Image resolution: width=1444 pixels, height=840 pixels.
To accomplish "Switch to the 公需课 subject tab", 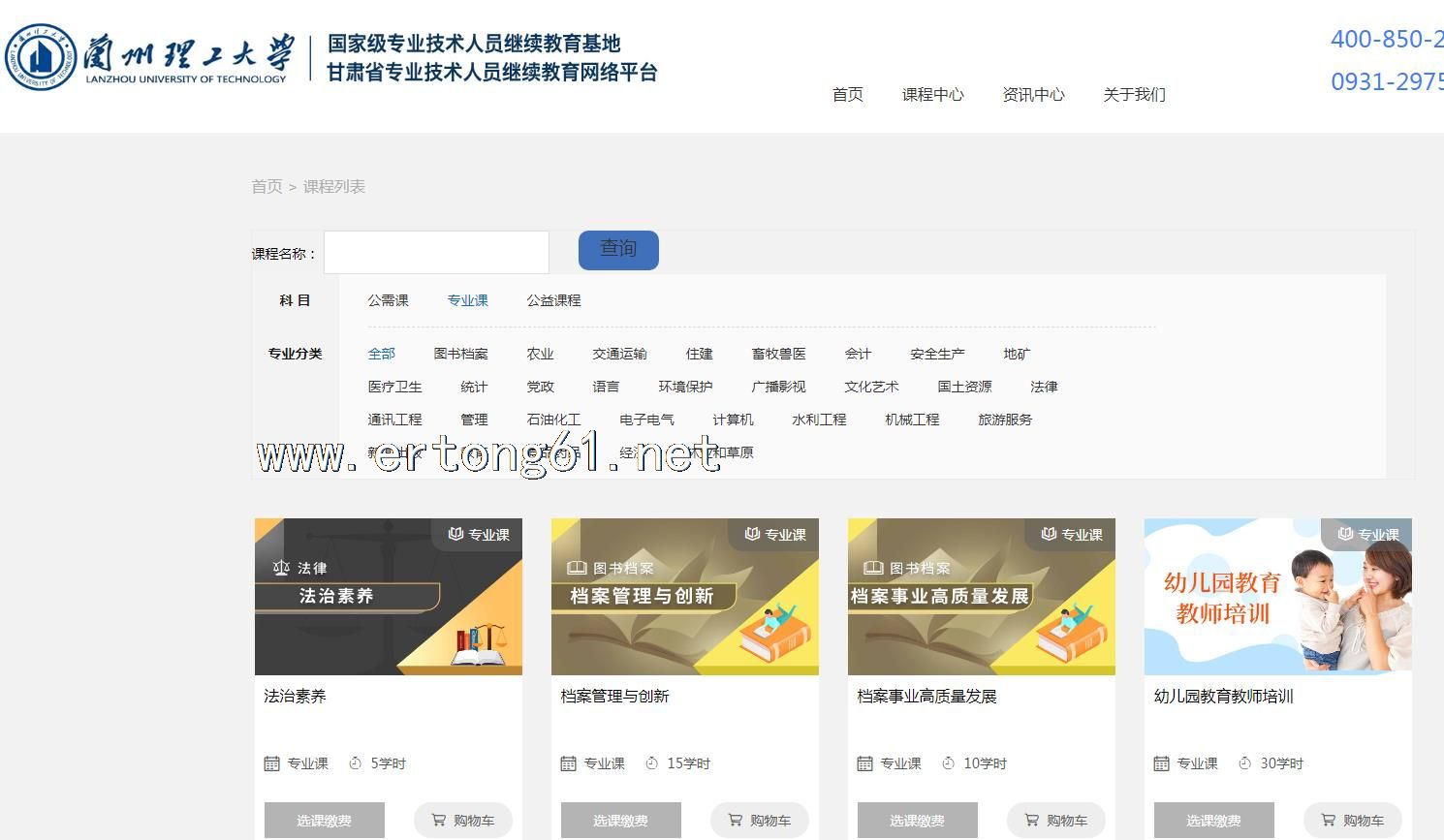I will (388, 300).
